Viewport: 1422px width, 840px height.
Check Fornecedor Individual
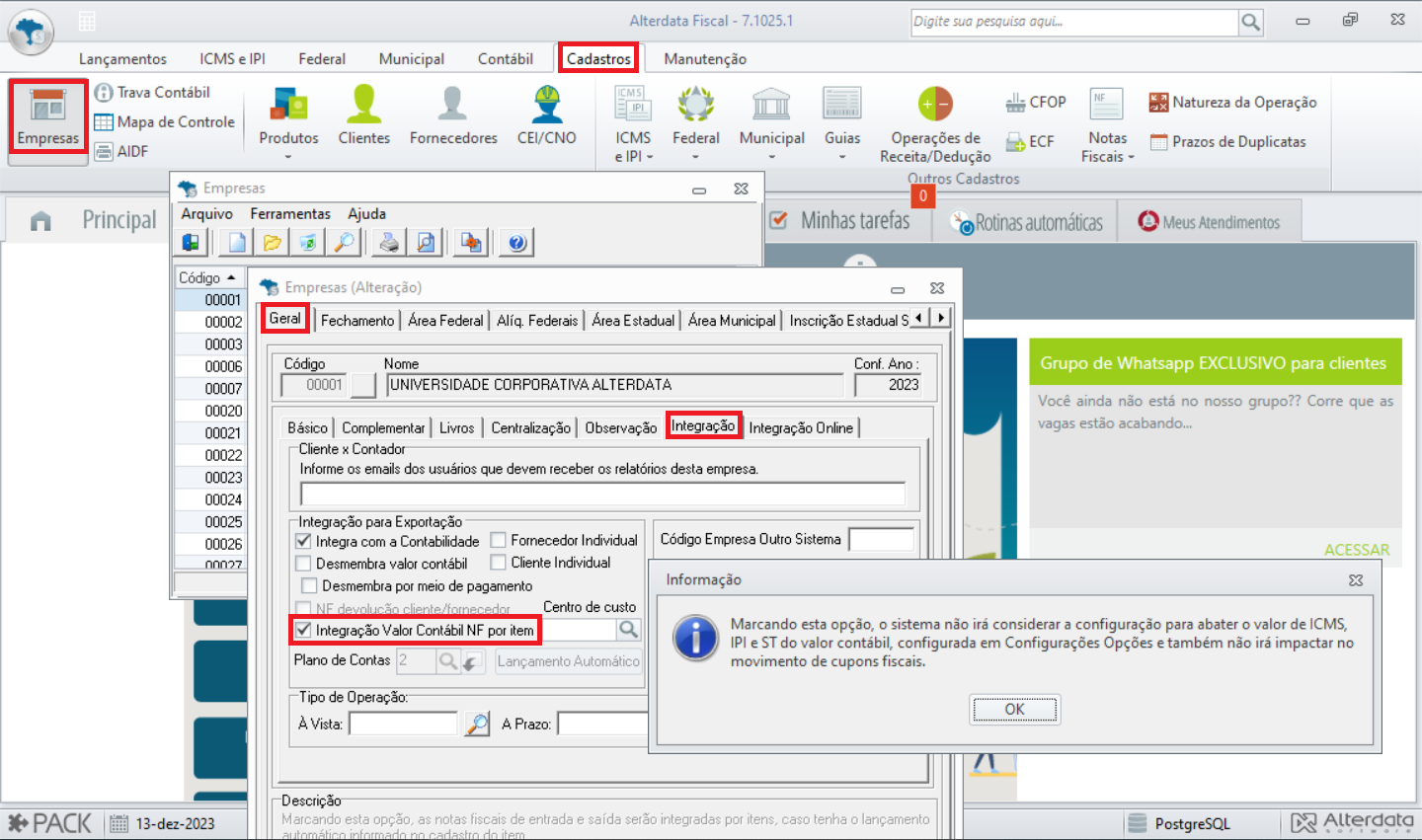coord(499,540)
